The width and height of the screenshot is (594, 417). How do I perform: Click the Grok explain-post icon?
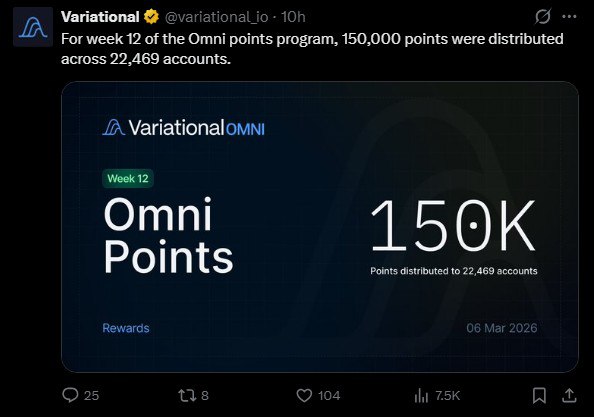click(542, 17)
